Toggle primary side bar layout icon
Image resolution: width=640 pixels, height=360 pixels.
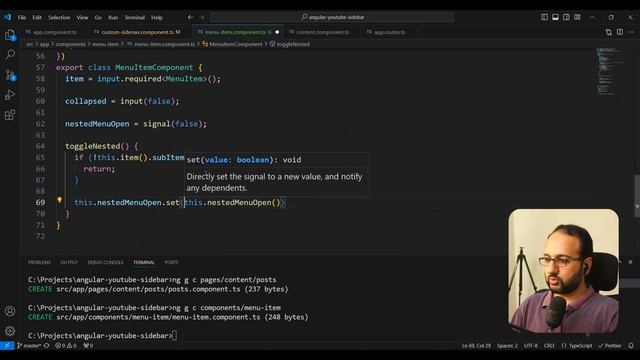544,17
